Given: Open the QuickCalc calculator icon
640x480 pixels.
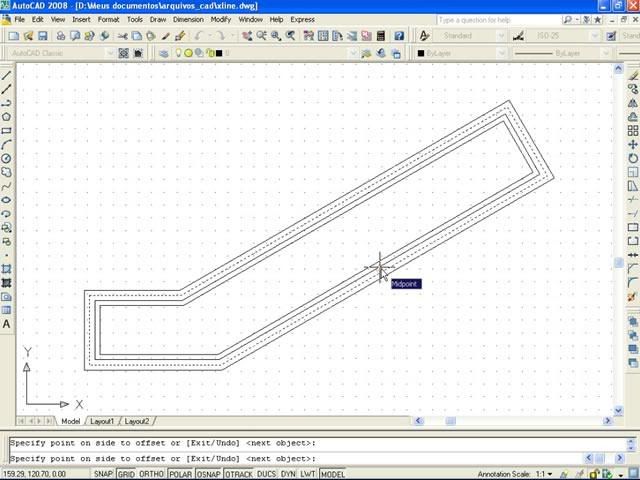Looking at the screenshot, I should (x=381, y=36).
